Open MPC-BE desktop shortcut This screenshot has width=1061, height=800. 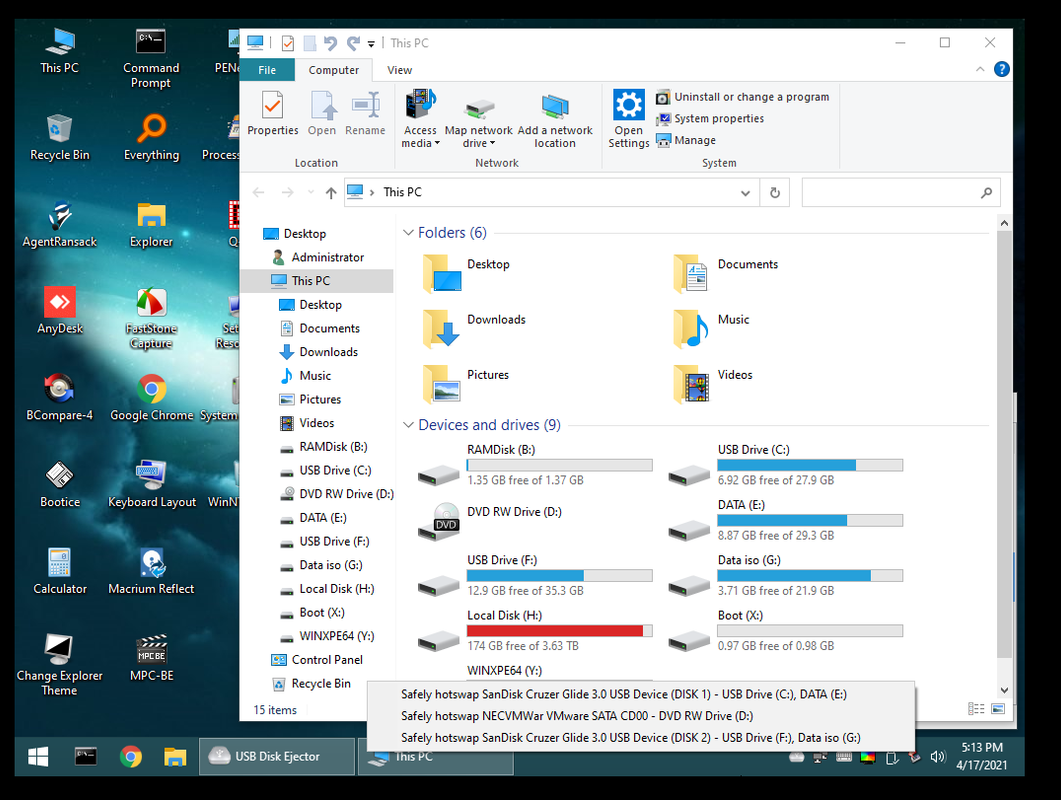152,658
